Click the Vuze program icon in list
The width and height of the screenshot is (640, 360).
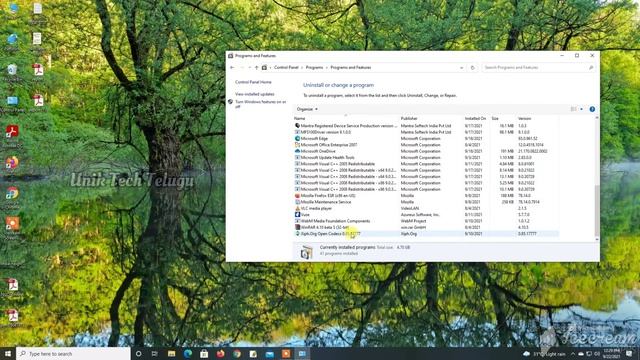tap(297, 214)
